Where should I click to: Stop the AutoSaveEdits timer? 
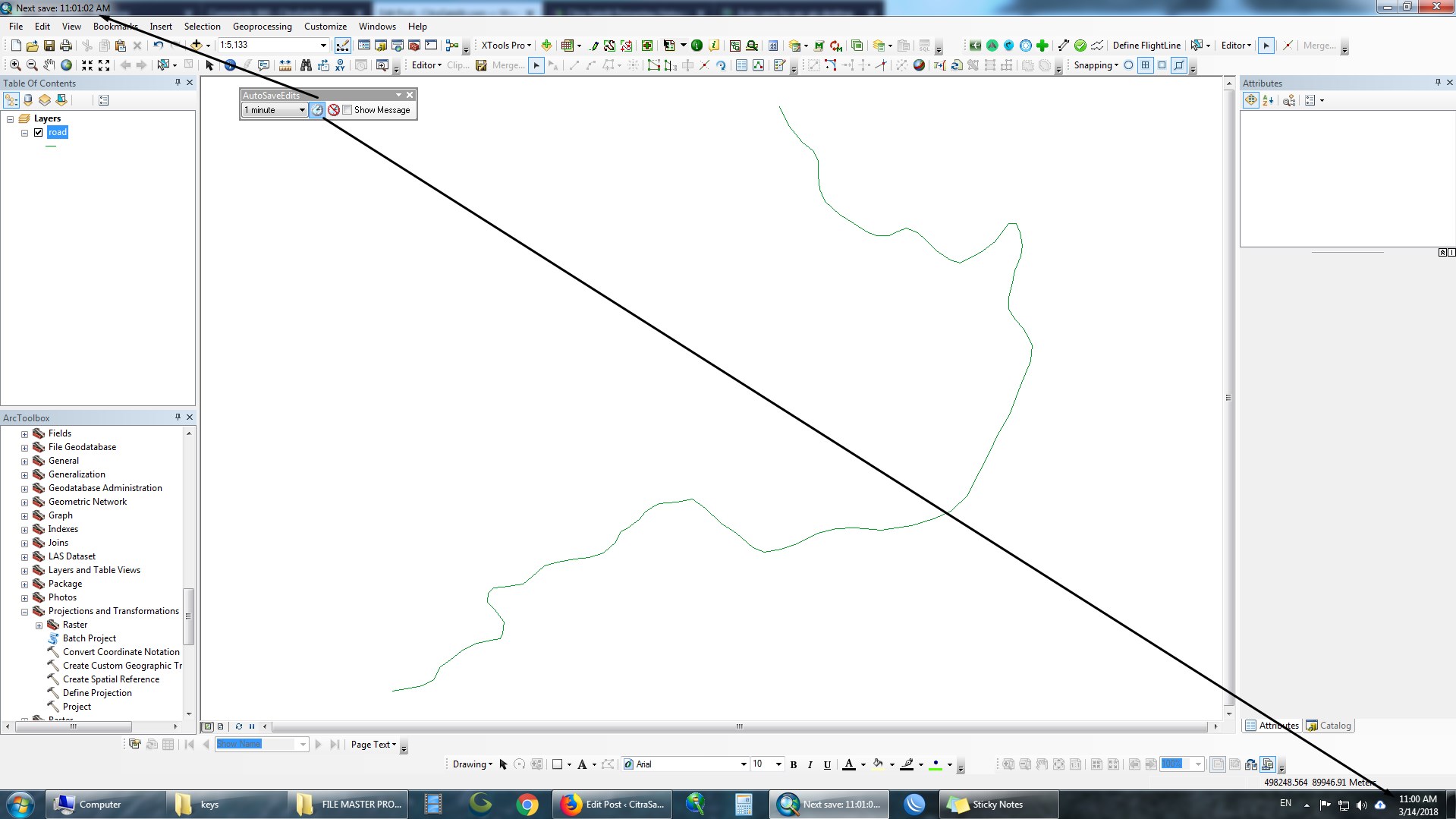click(x=333, y=110)
